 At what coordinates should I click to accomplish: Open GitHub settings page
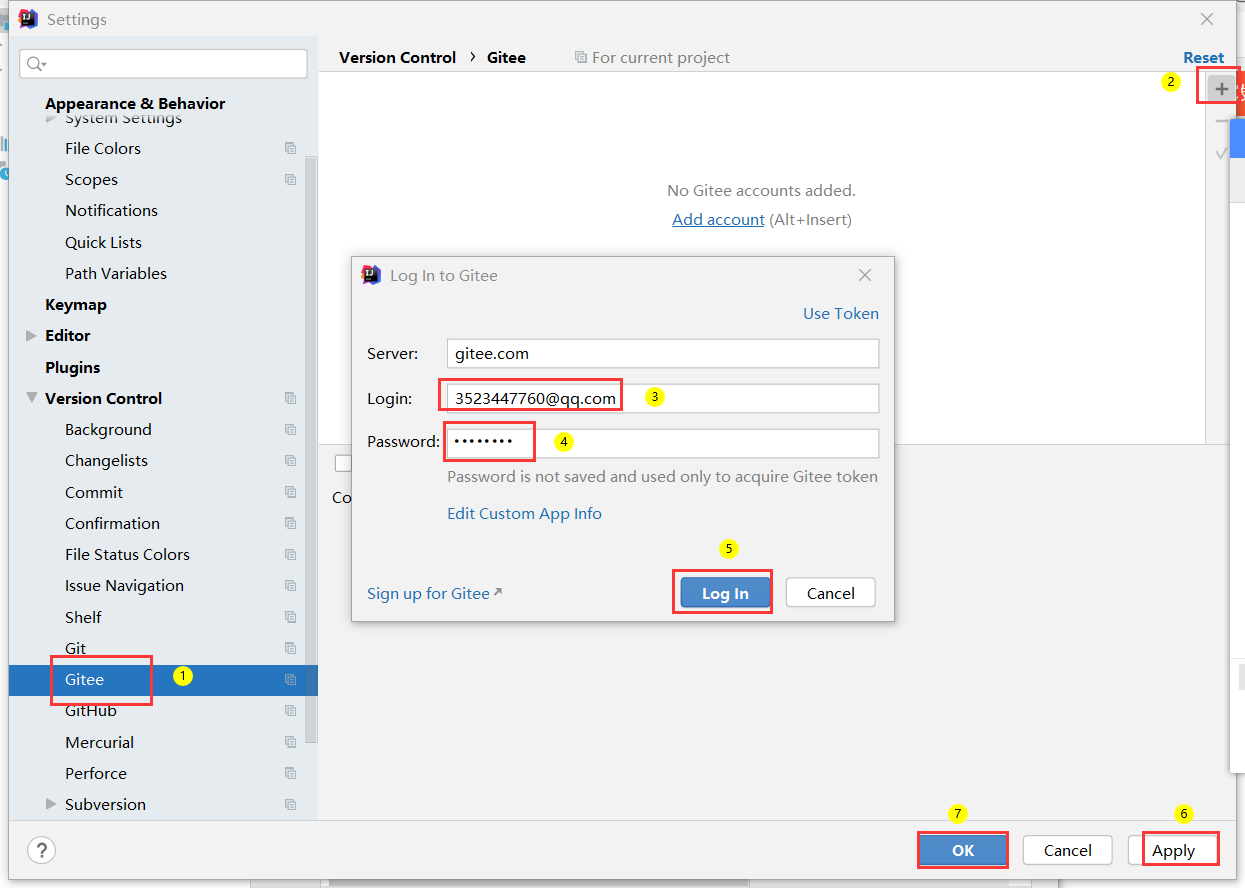(x=91, y=711)
